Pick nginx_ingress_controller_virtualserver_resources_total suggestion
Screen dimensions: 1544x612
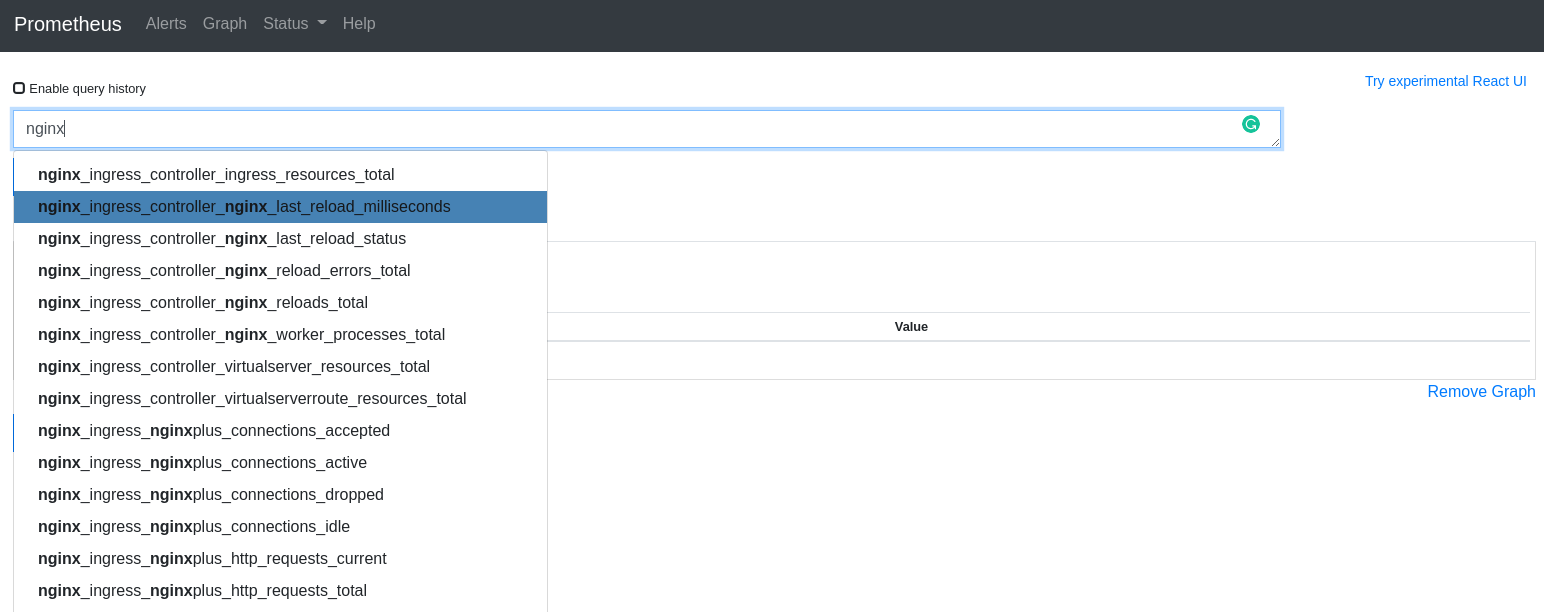280,367
